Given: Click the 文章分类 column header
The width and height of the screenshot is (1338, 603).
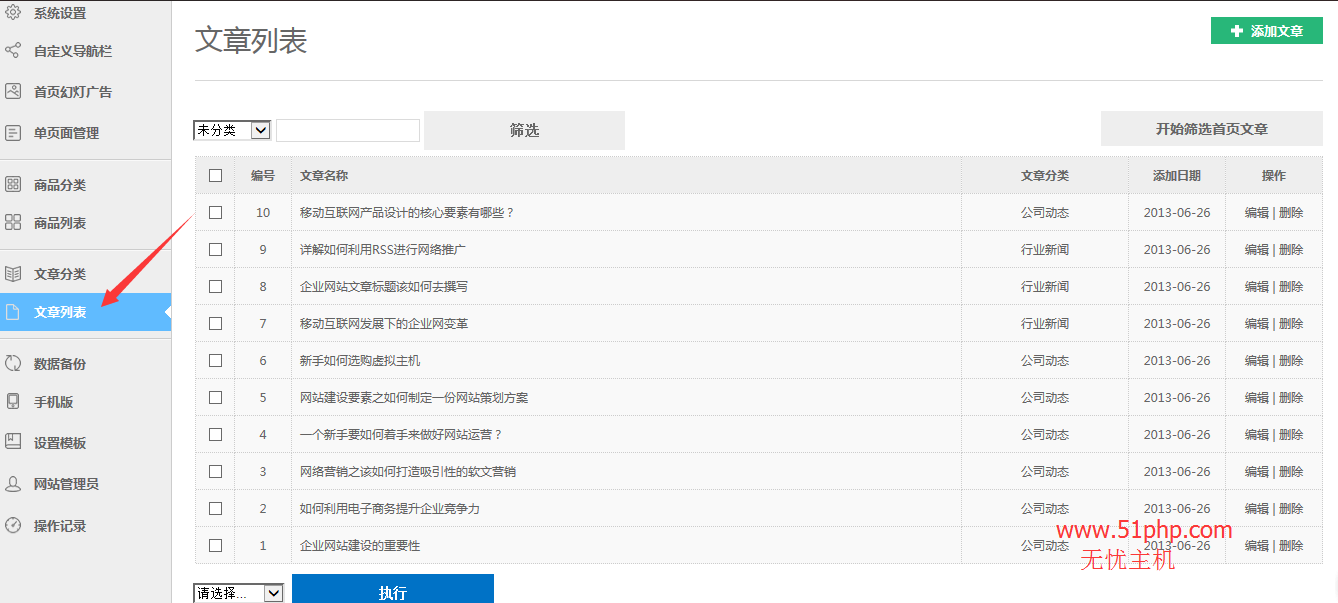Looking at the screenshot, I should click(x=1045, y=175).
